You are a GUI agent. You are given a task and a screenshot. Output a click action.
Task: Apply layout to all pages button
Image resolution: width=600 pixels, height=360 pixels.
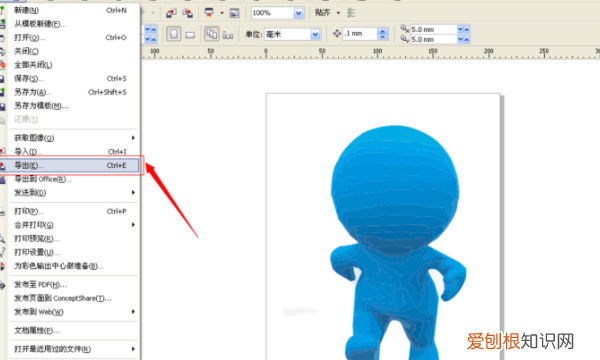coord(212,34)
